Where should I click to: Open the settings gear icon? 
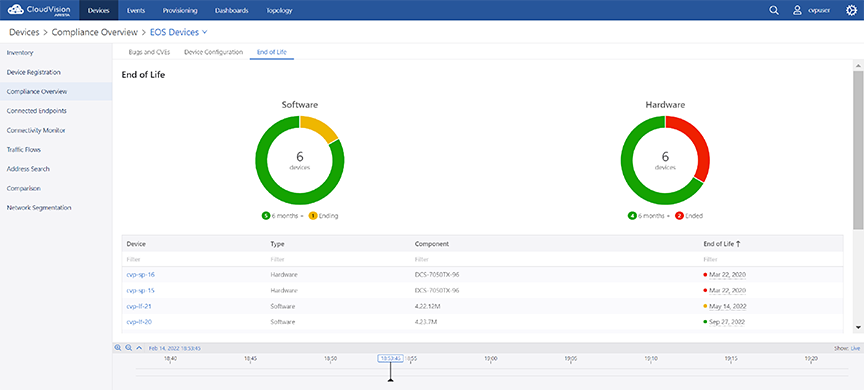851,10
